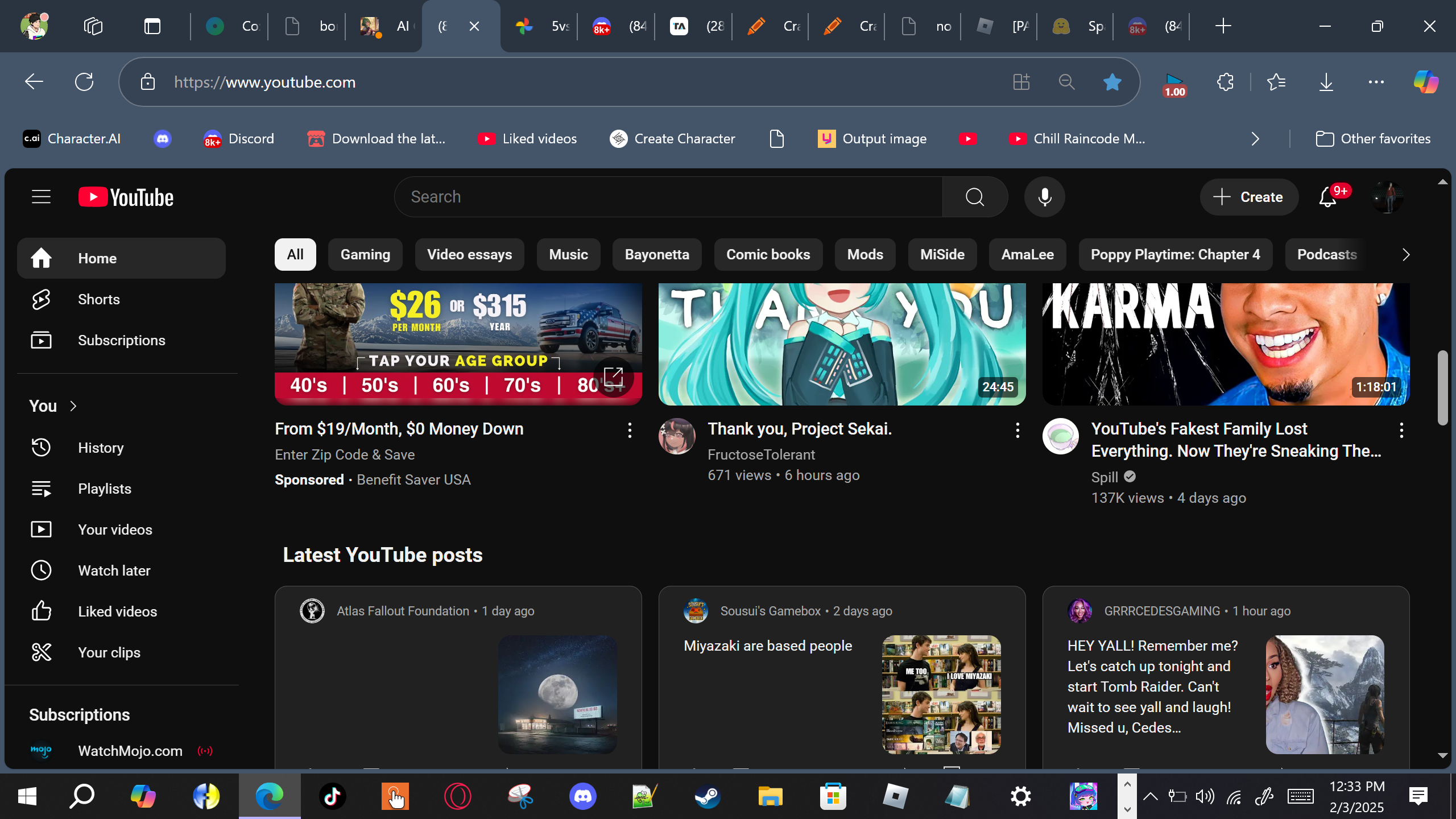Screen dimensions: 1456x819
Task: Launch Steam from the taskbar
Action: click(x=708, y=796)
